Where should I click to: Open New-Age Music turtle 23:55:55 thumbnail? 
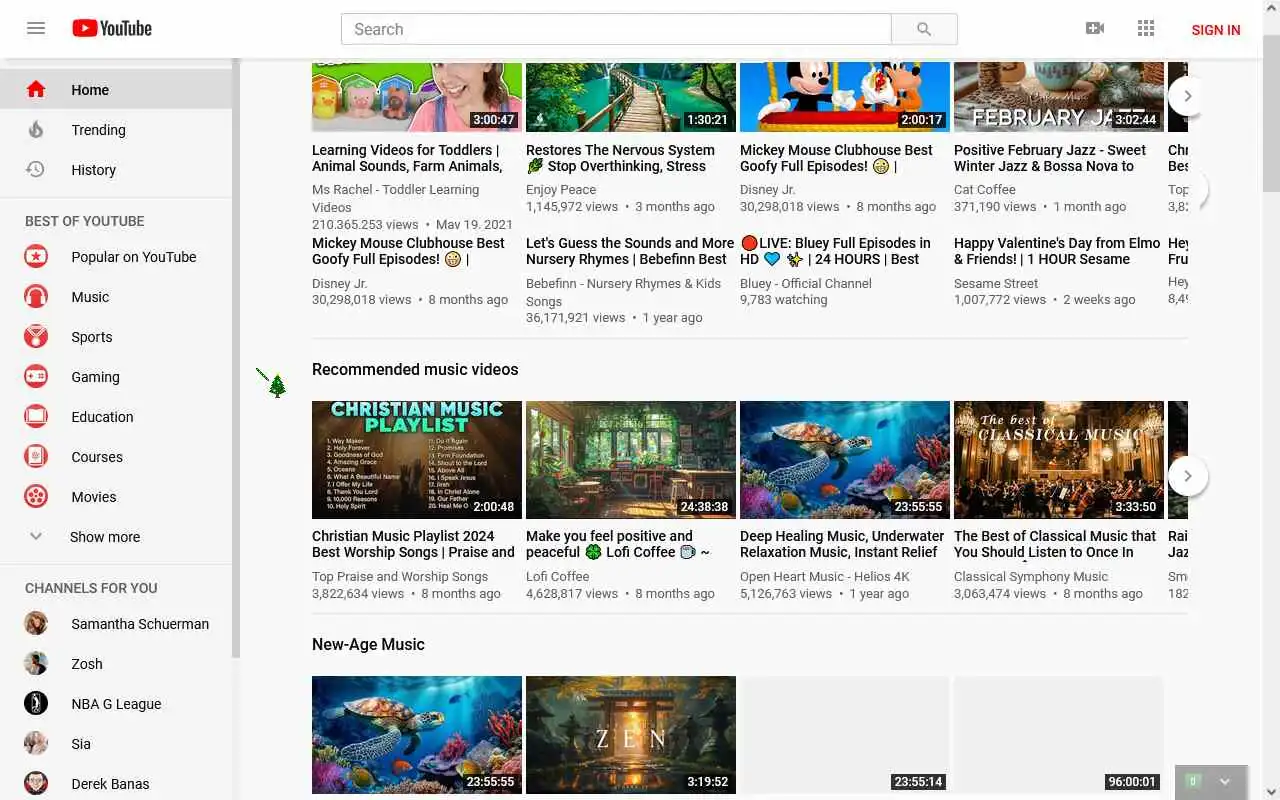pos(417,735)
